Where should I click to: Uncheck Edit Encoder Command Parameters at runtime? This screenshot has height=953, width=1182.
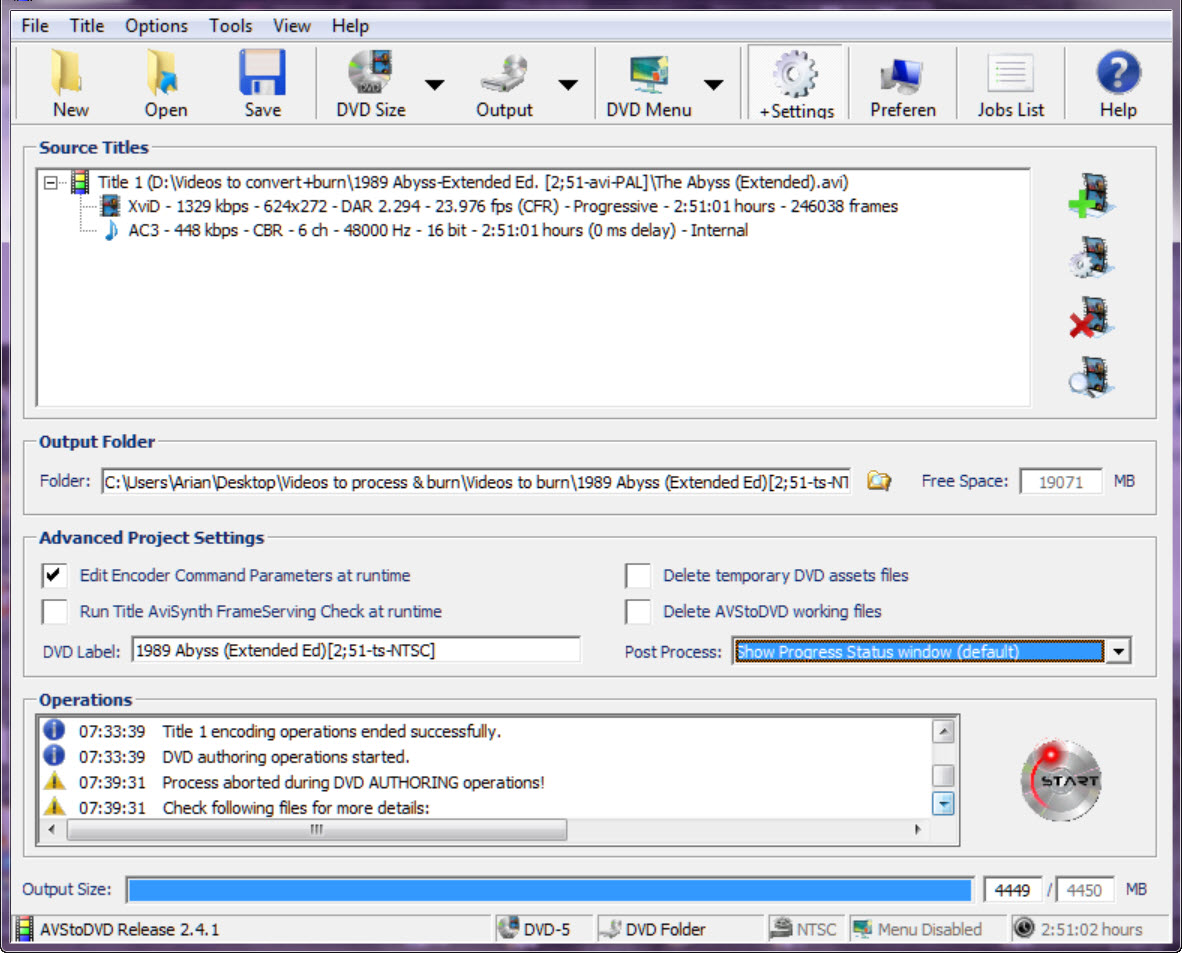click(x=54, y=575)
